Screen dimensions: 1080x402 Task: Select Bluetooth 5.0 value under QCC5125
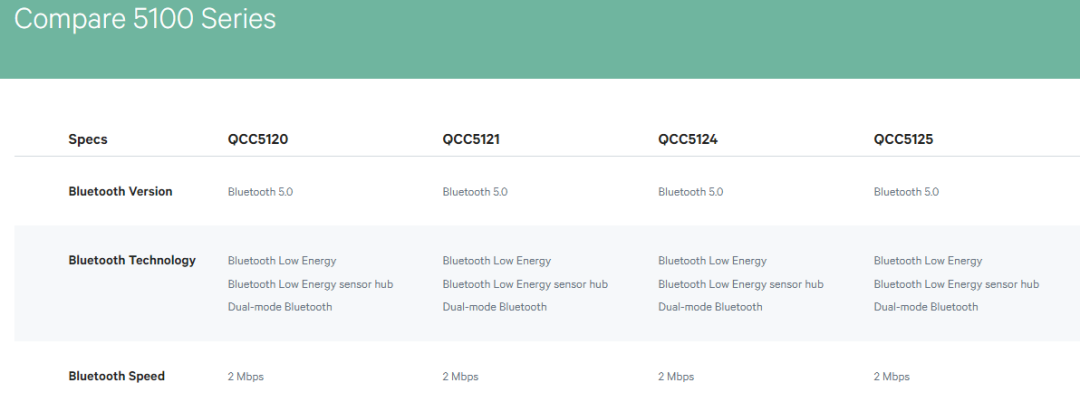click(906, 192)
